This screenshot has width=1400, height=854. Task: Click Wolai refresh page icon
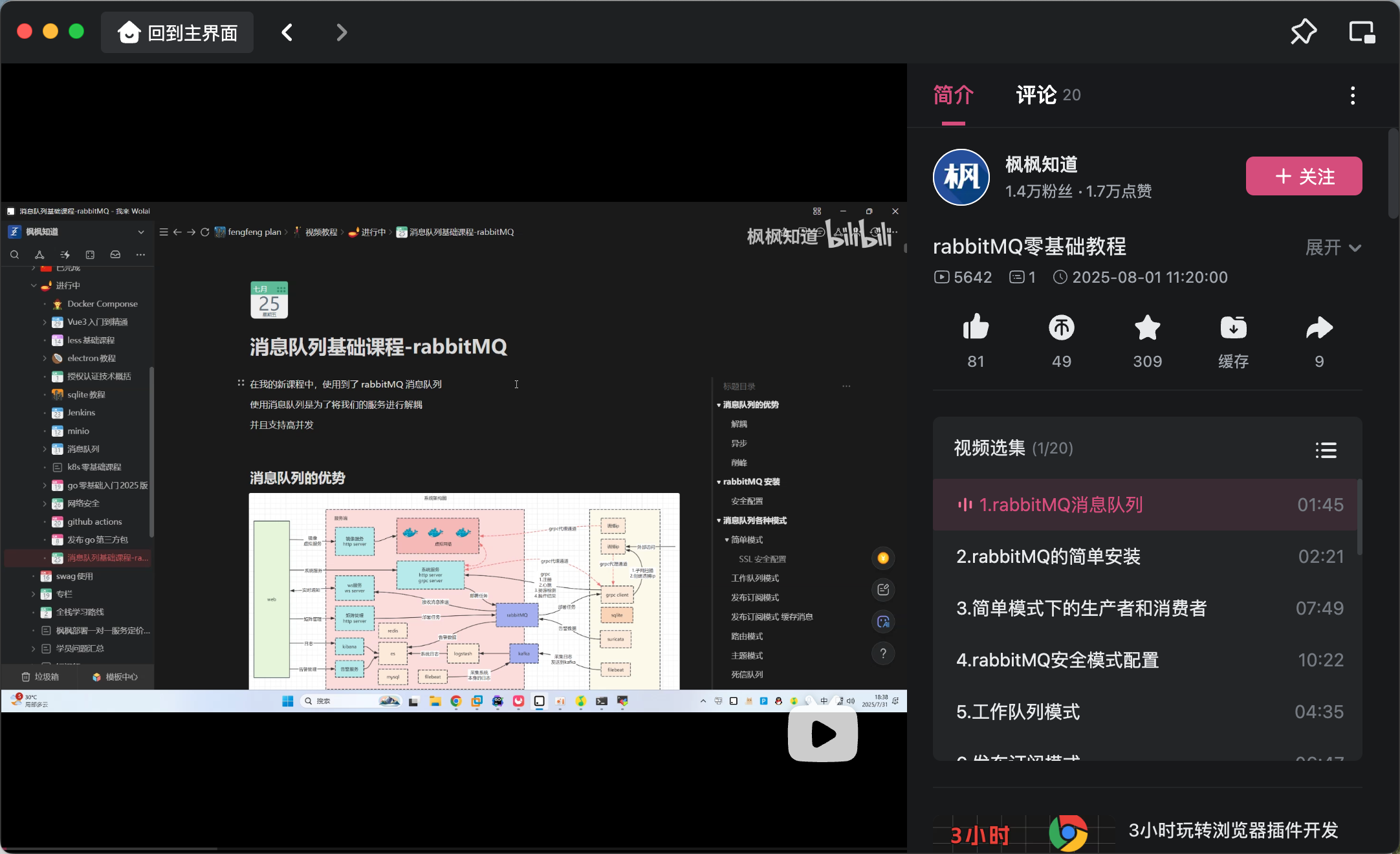(x=204, y=232)
